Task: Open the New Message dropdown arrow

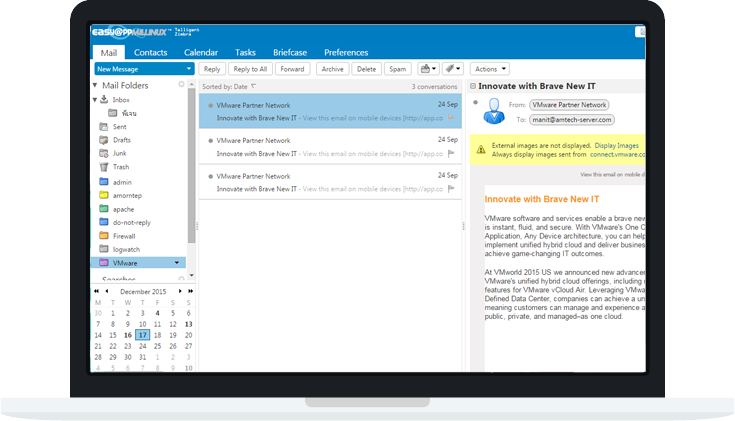Action: click(x=188, y=69)
